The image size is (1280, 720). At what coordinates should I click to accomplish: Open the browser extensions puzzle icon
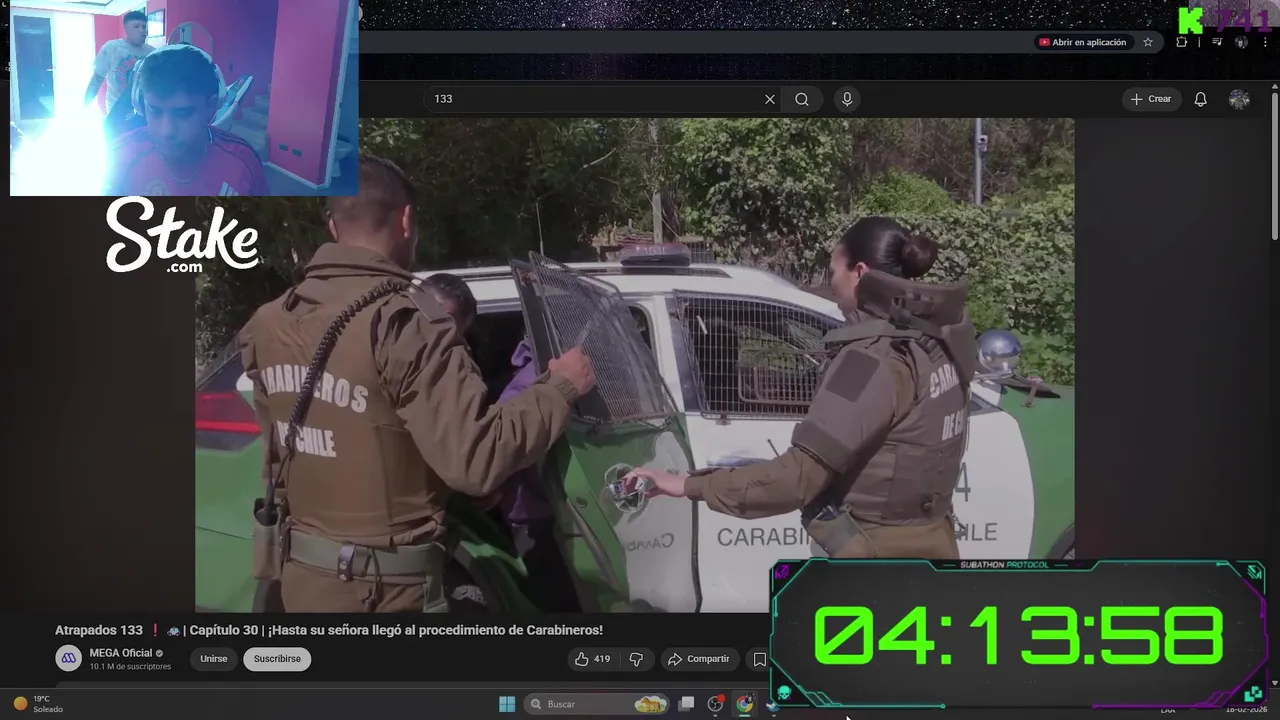[x=1182, y=42]
